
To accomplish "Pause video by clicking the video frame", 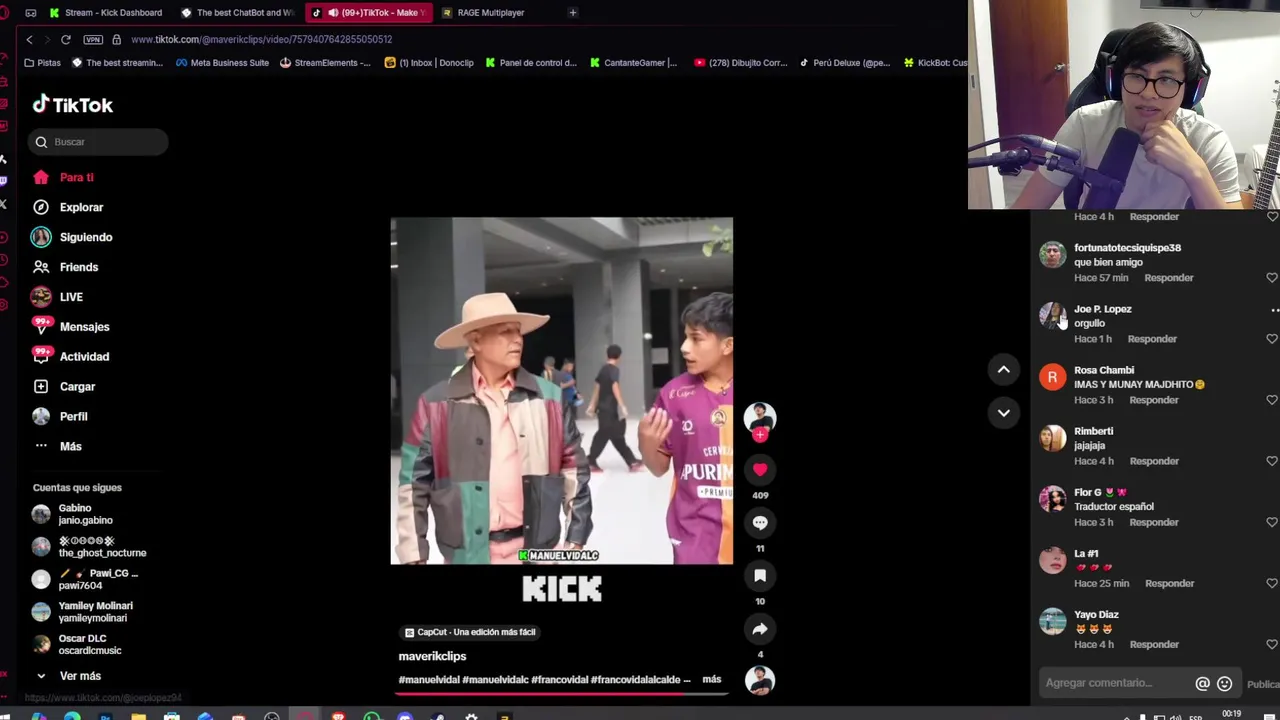I will [x=561, y=391].
